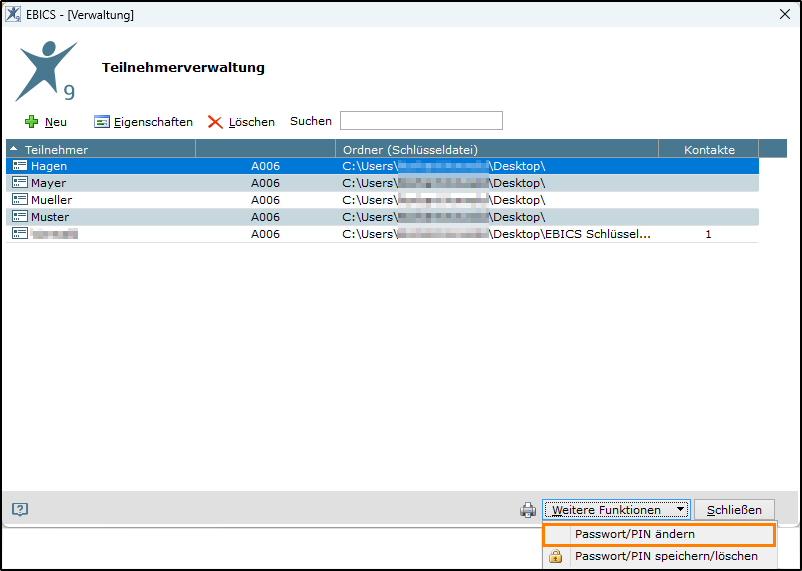Select the Muster participant row

382,217
